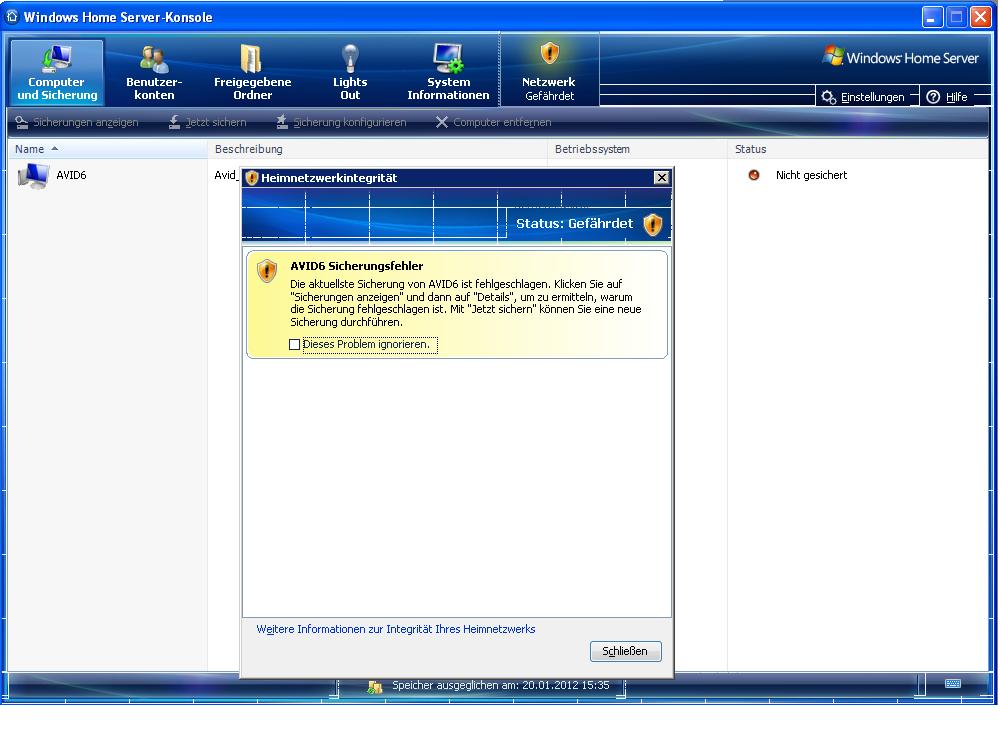Select the AVID6 computer icon
1000x750 pixels.
point(33,176)
